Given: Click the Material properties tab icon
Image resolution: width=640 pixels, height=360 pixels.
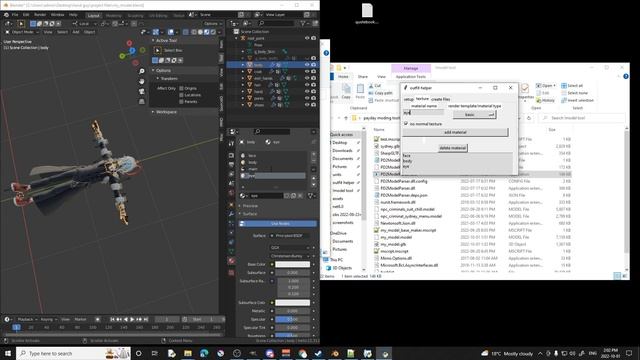Looking at the screenshot, I should click(x=231, y=260).
